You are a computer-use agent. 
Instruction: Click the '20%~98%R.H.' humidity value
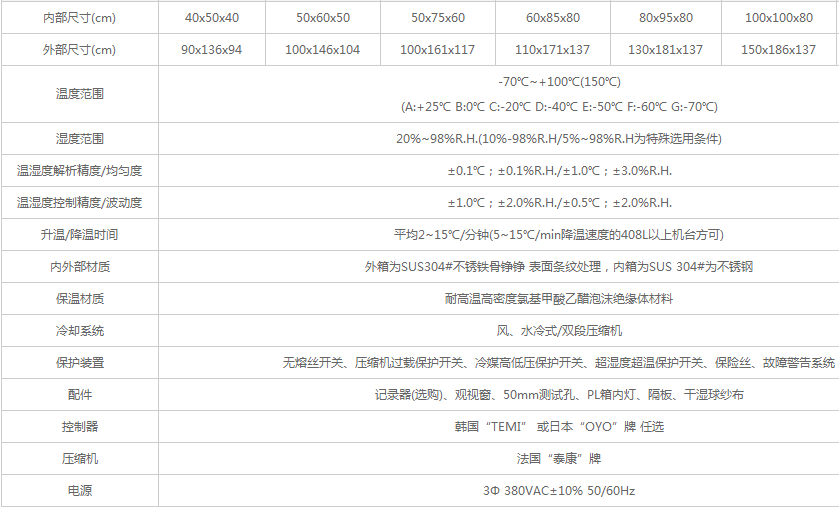tap(559, 139)
